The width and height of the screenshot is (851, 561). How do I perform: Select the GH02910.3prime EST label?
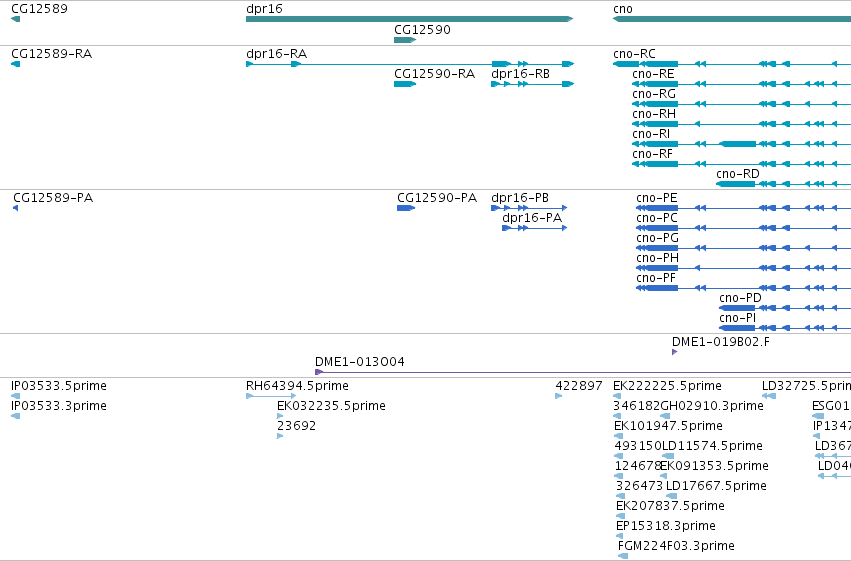click(712, 406)
